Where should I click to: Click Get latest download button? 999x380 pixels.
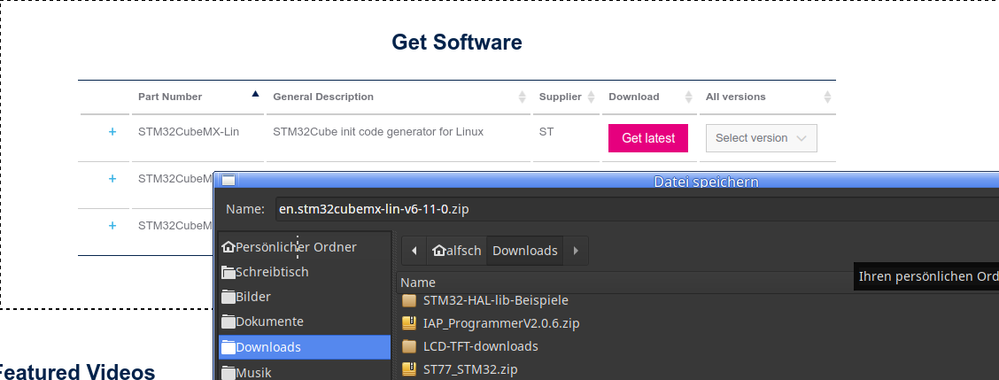pyautogui.click(x=648, y=138)
